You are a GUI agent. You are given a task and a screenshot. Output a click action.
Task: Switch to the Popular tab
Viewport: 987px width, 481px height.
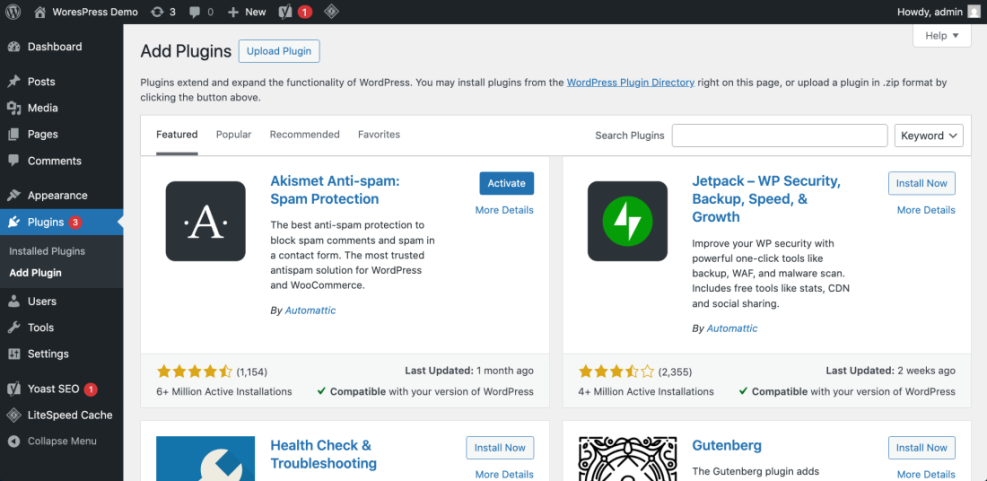click(x=234, y=134)
